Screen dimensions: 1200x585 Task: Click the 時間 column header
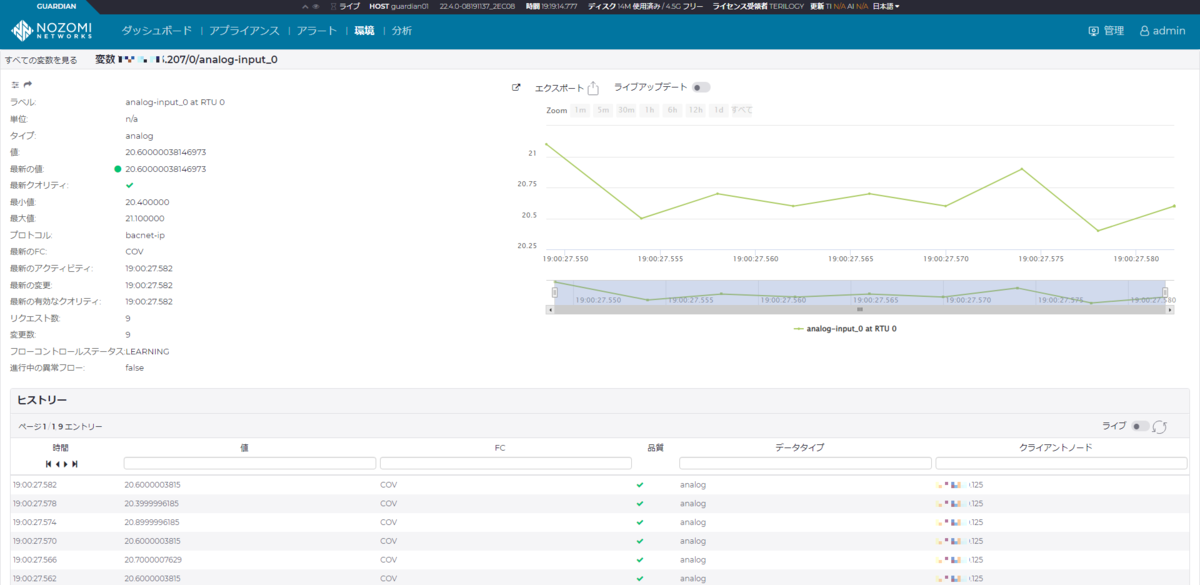point(61,448)
